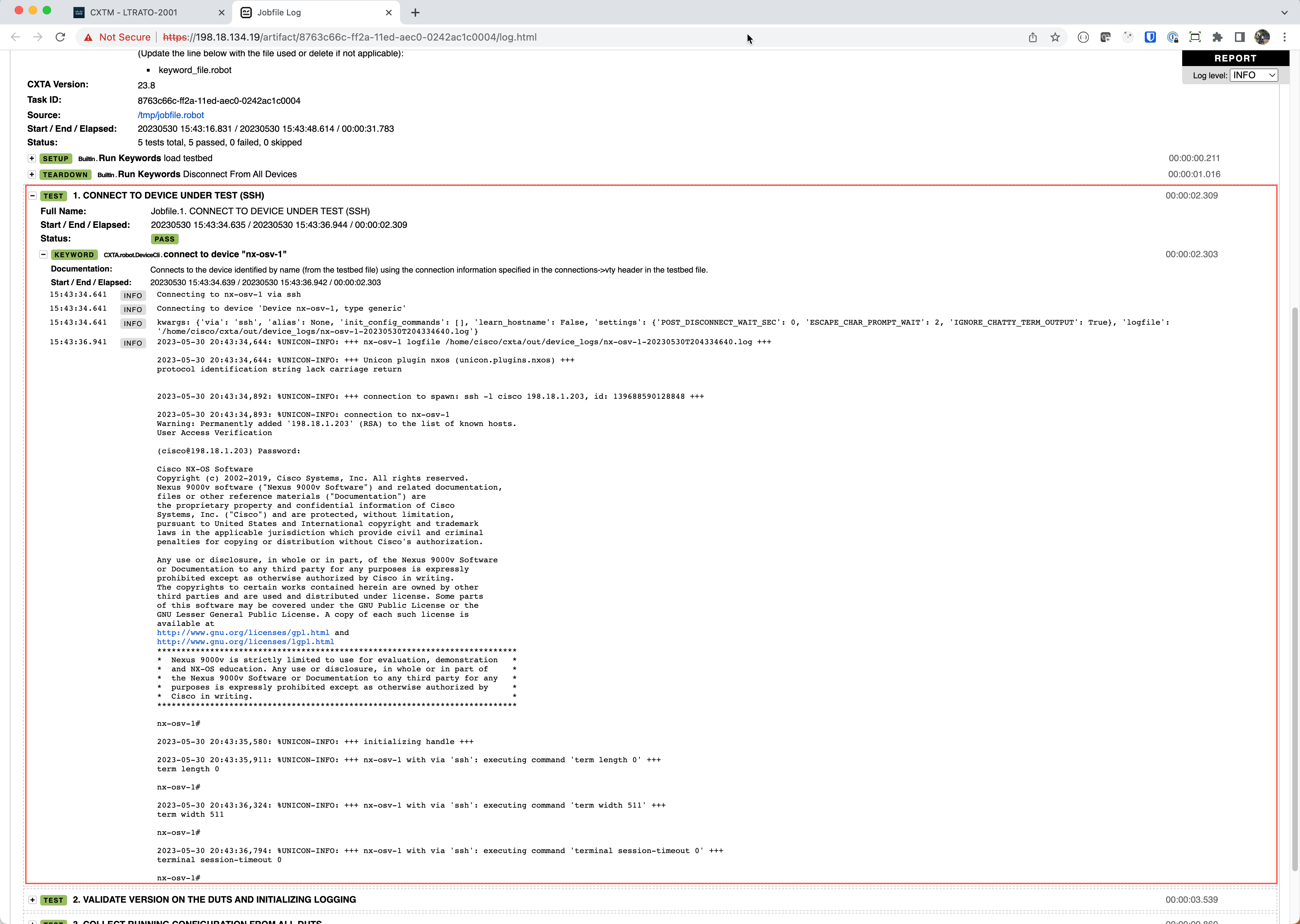Open the gnu.org gpl.html license link

click(x=243, y=633)
